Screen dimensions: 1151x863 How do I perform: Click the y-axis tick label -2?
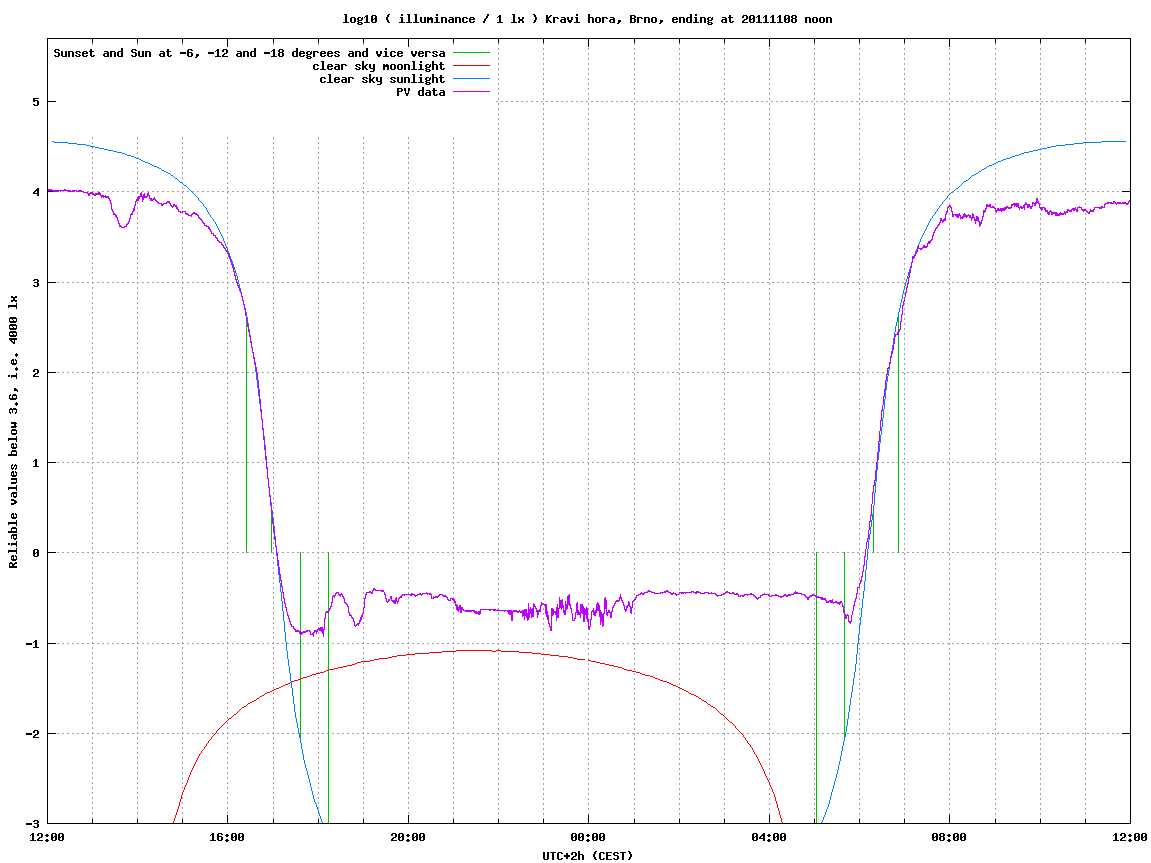tap(32, 734)
